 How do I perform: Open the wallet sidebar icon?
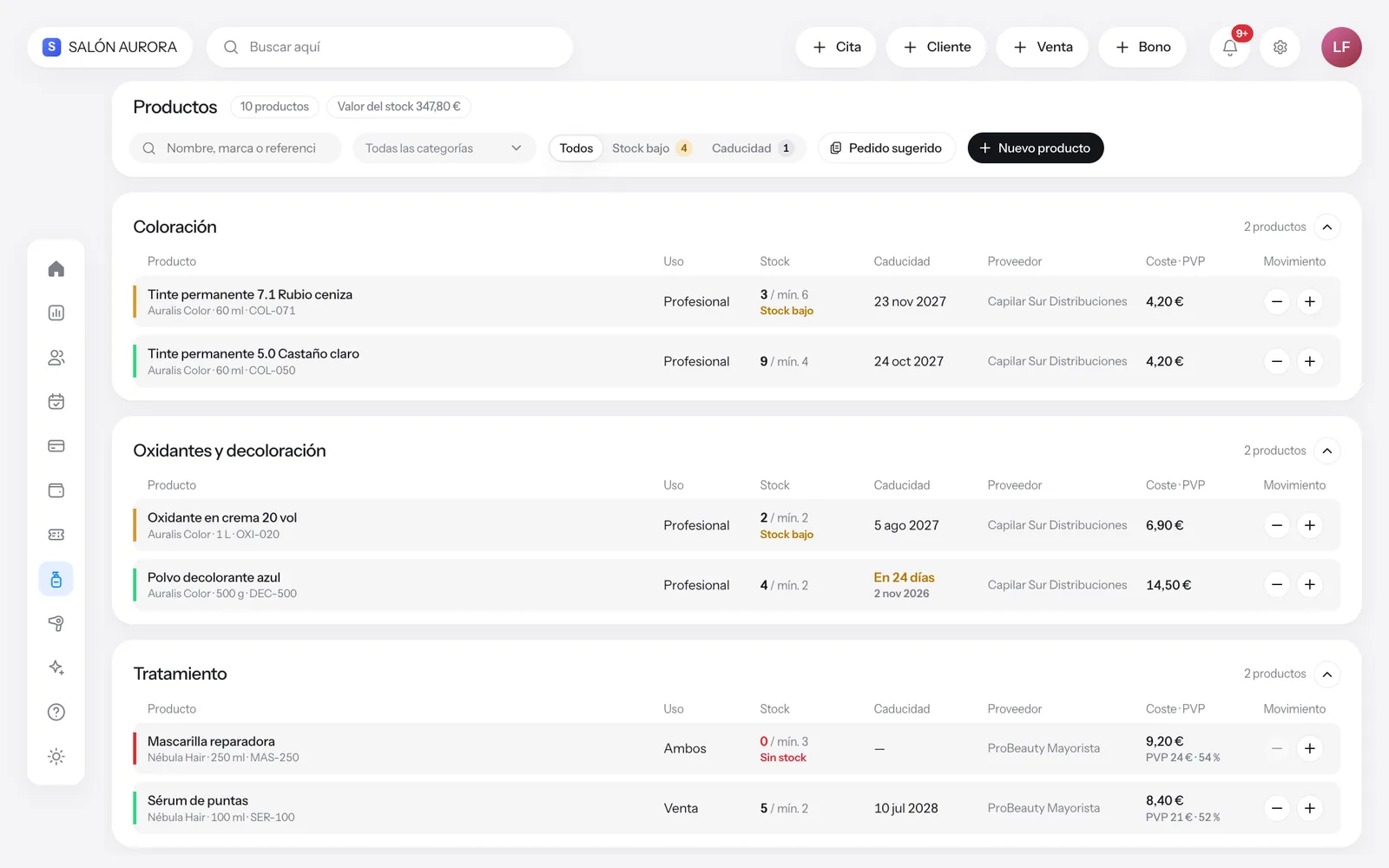pyautogui.click(x=56, y=490)
